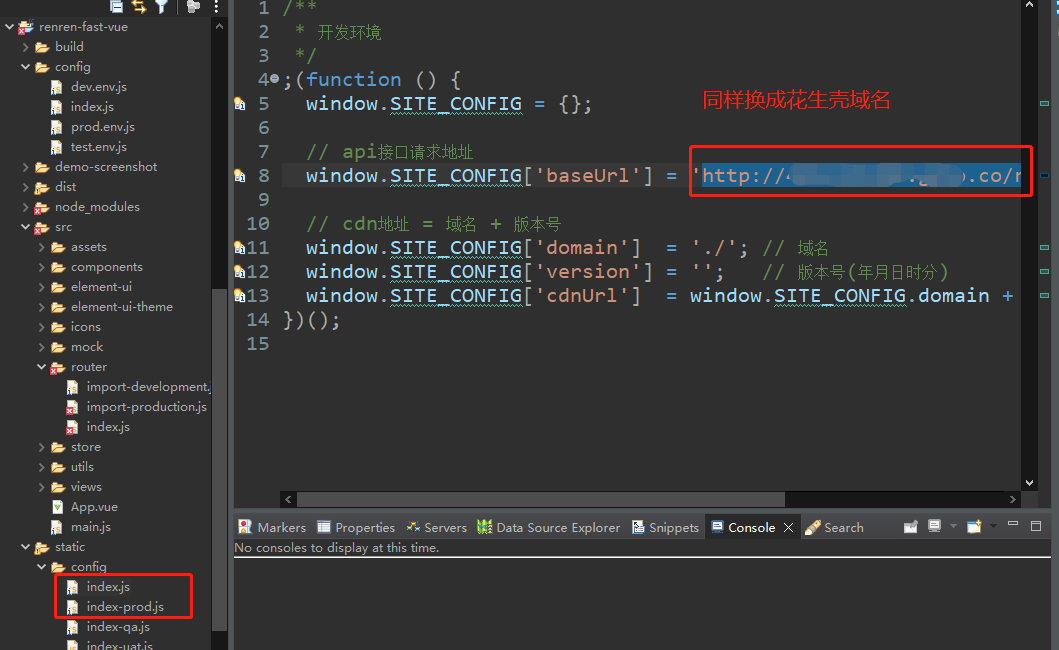The image size is (1059, 650).
Task: Click the Open Console icon
Action: 974,526
